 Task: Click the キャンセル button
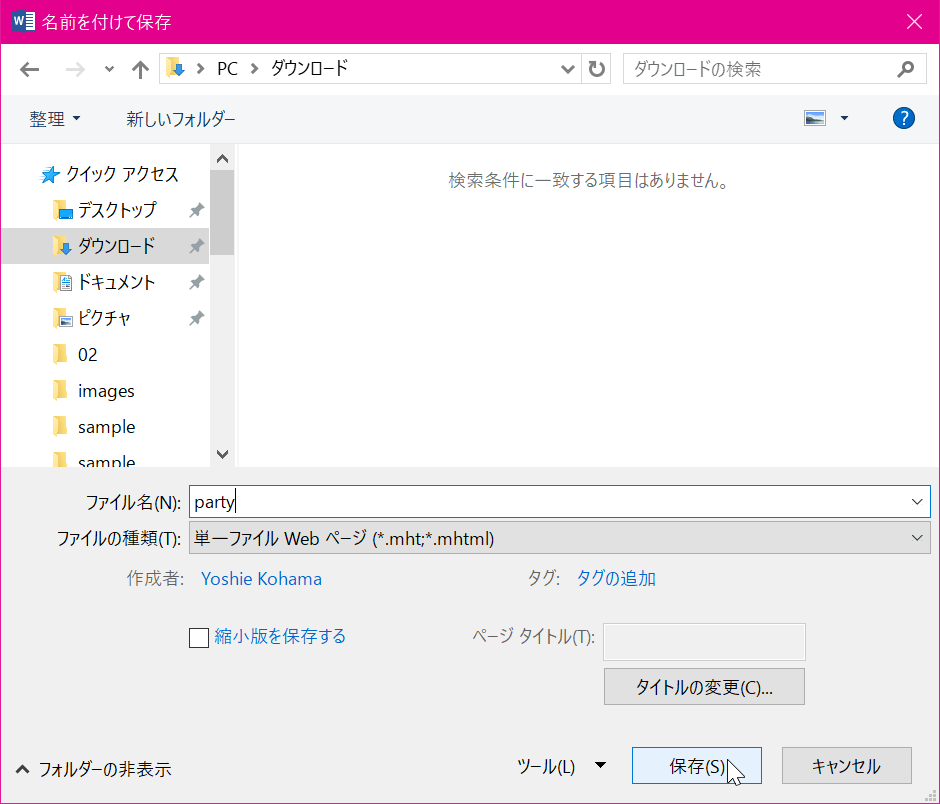click(846, 766)
